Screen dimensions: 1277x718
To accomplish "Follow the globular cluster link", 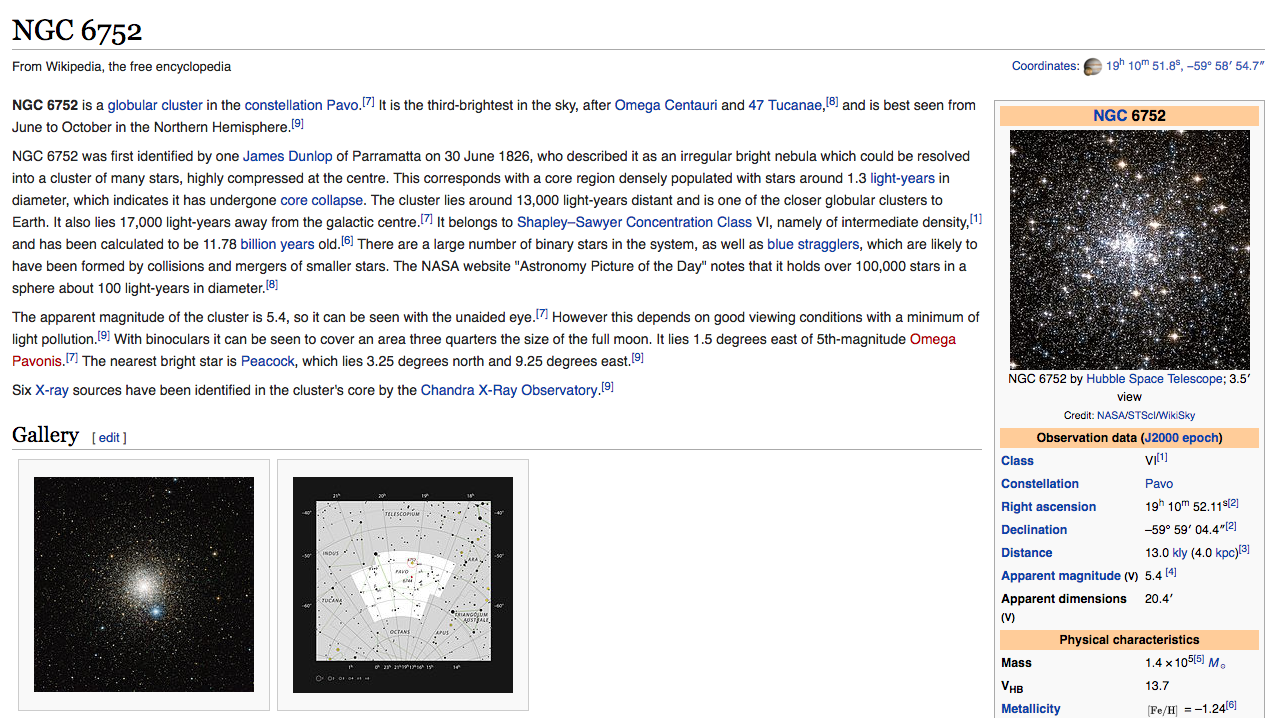I will (155, 105).
